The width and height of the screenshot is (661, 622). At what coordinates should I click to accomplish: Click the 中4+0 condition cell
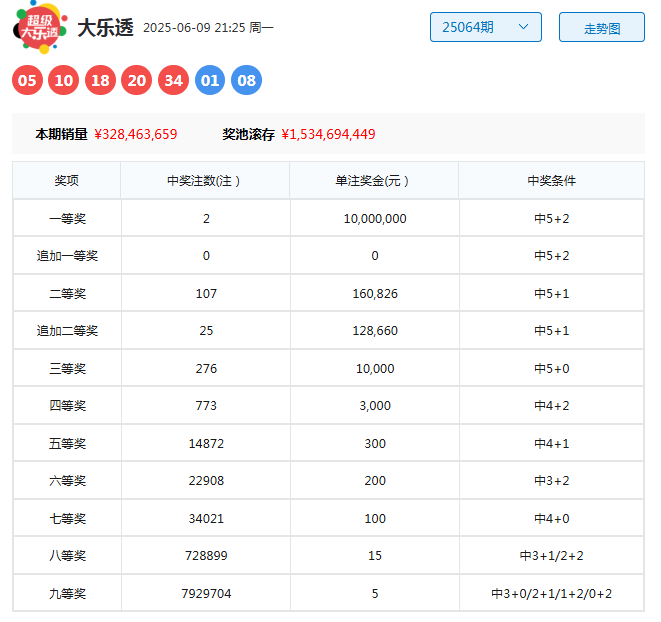tap(551, 519)
